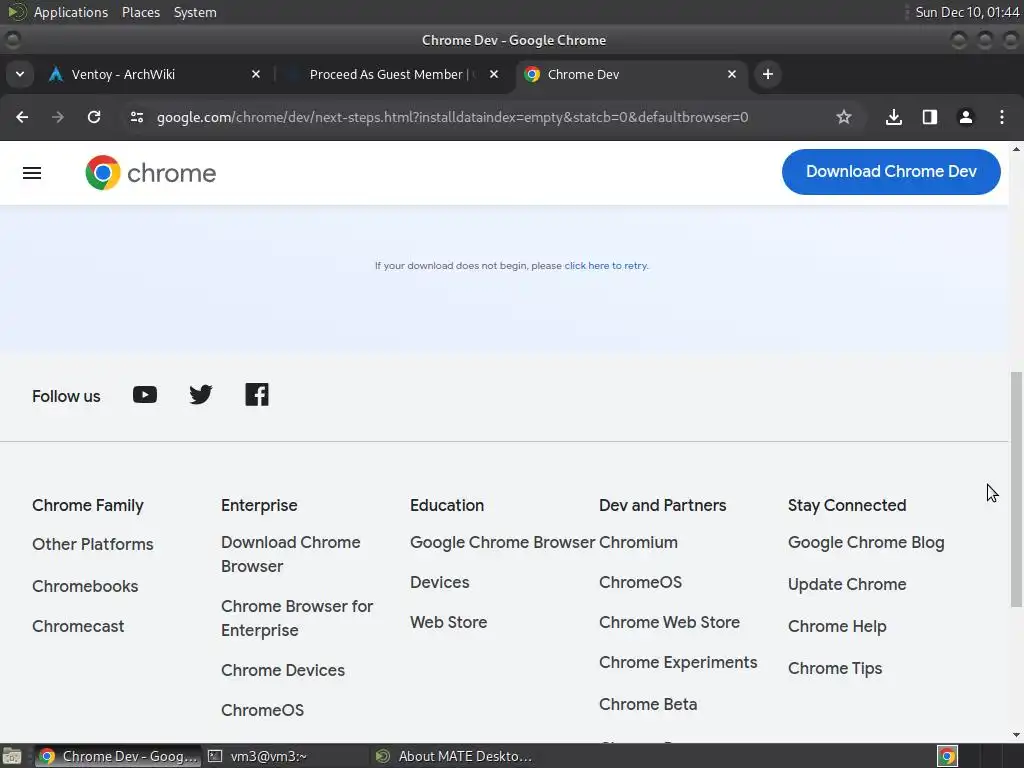Close the Ventoy - ArchWiki tab
Viewport: 1024px width, 768px height.
[256, 74]
